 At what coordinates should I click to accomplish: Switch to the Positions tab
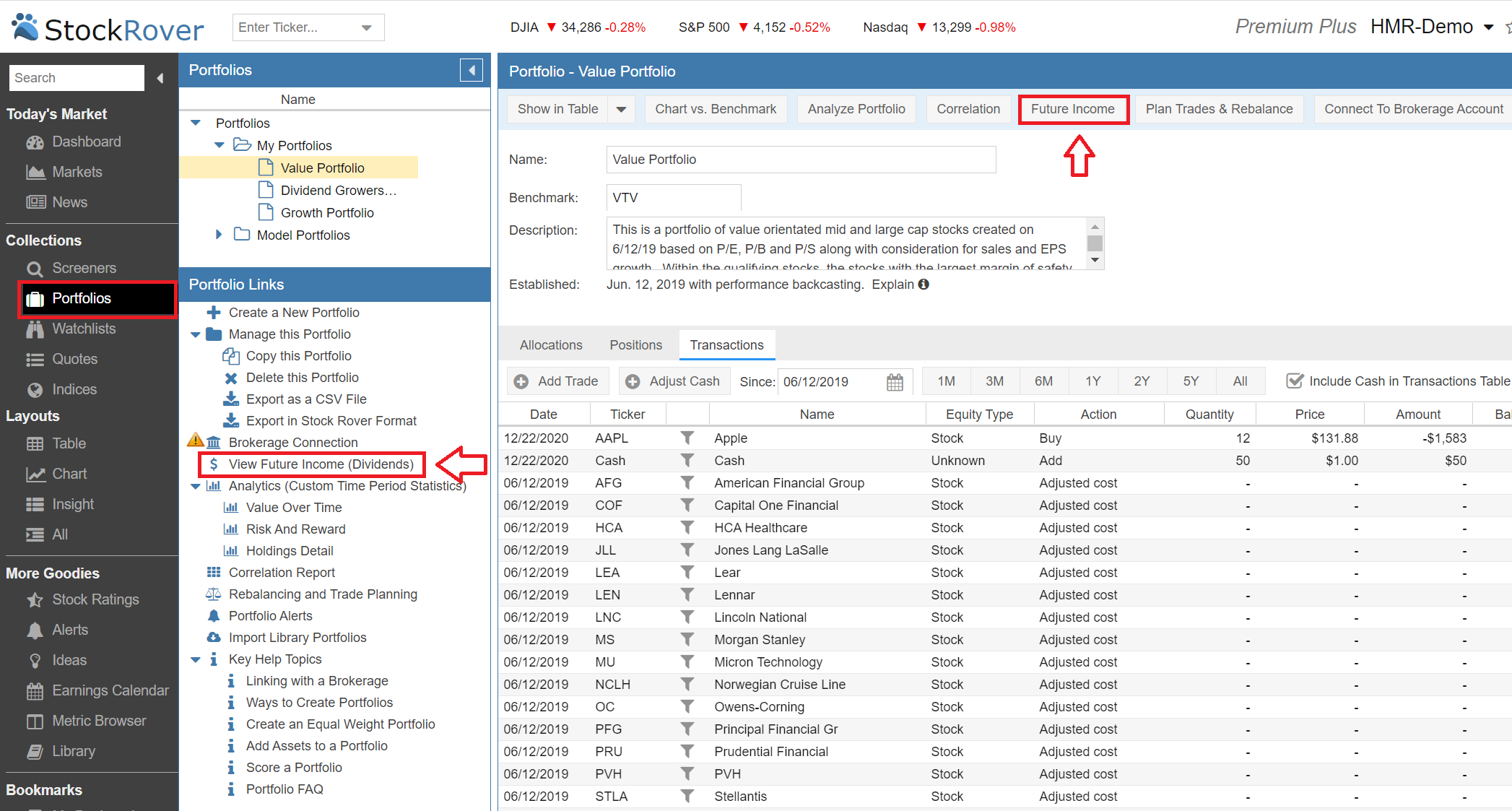point(635,345)
